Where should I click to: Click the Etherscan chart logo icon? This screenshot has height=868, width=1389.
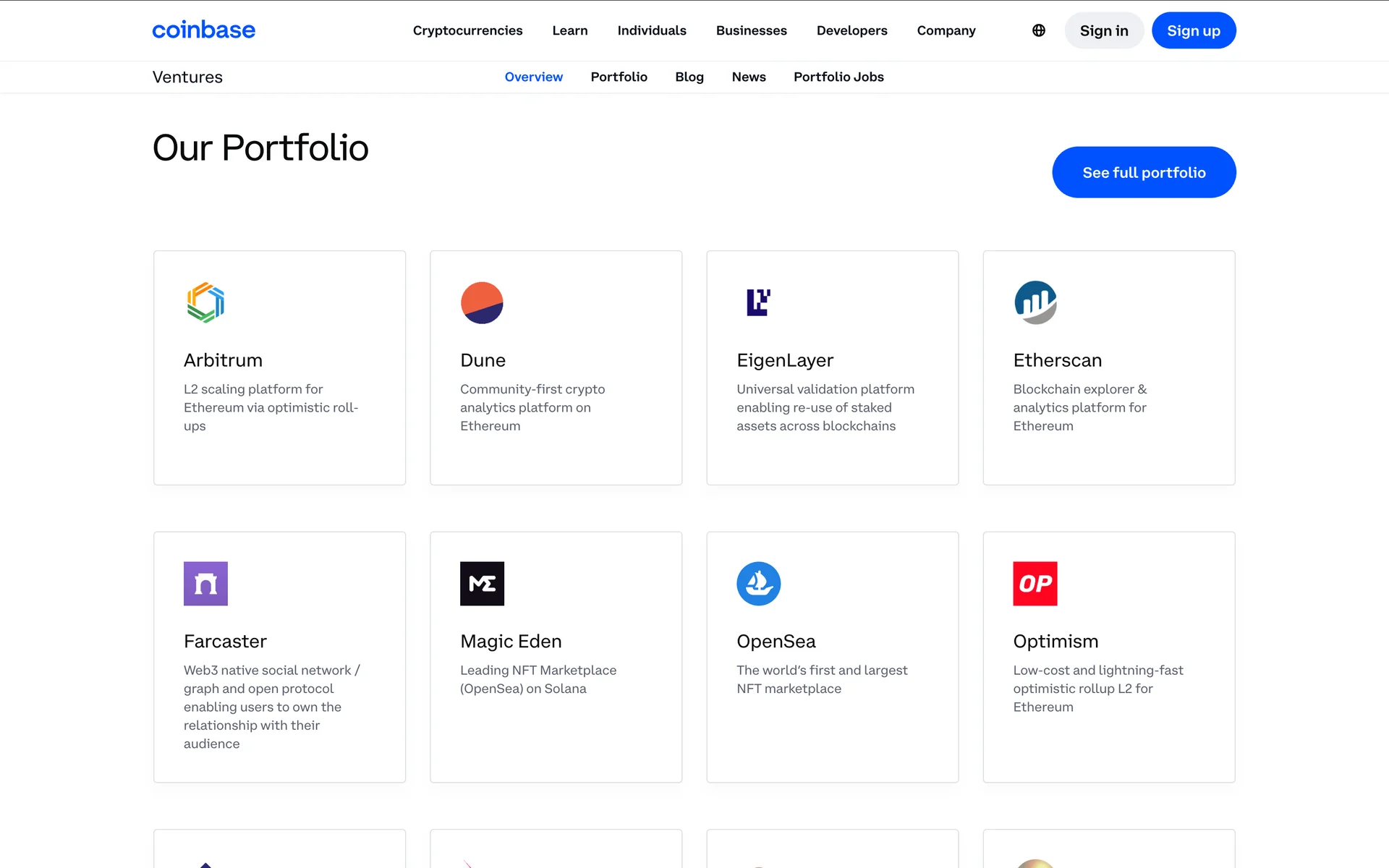[x=1035, y=302]
